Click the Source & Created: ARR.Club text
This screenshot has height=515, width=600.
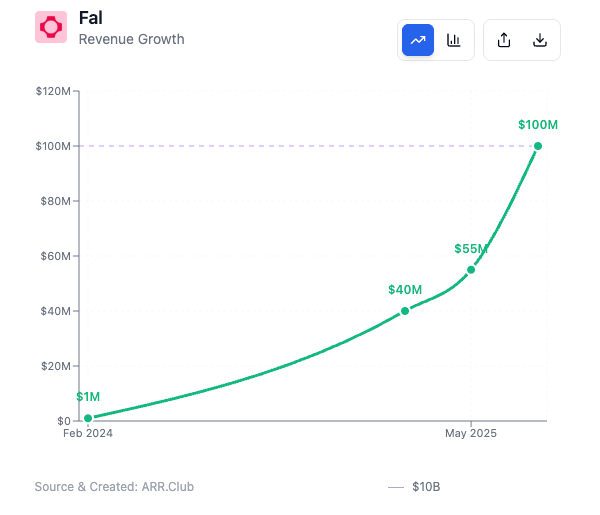(114, 487)
